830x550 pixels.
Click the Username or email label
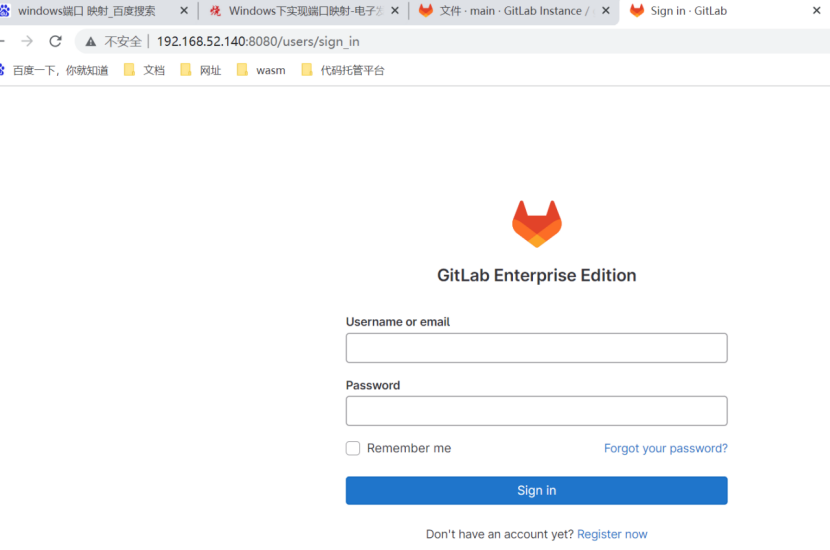tap(398, 322)
